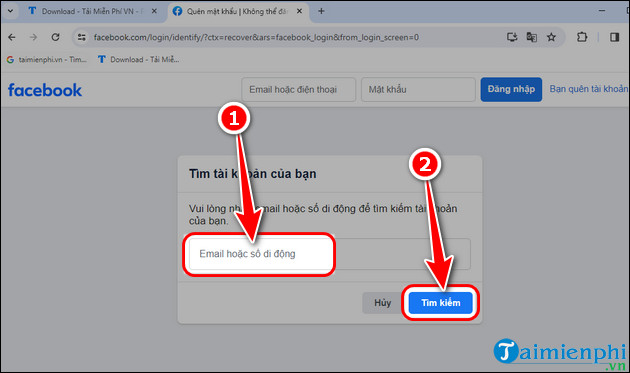Open the extensions puzzle icon

tap(581, 37)
